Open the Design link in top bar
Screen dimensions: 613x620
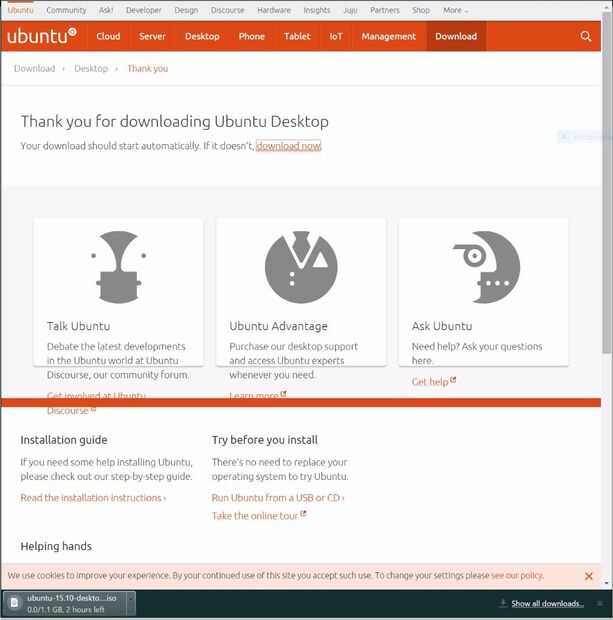coord(186,10)
